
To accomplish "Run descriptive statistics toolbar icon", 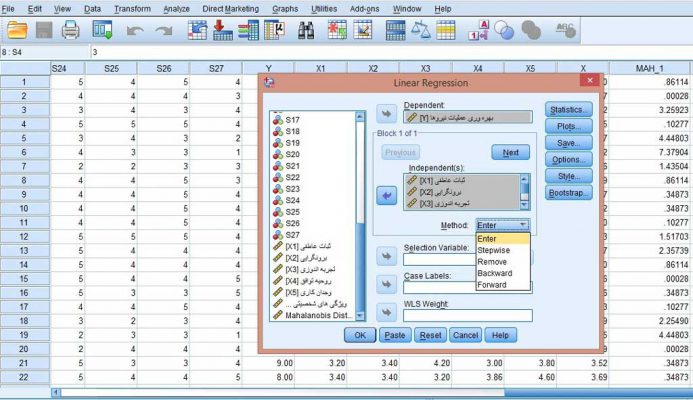I will (274, 30).
